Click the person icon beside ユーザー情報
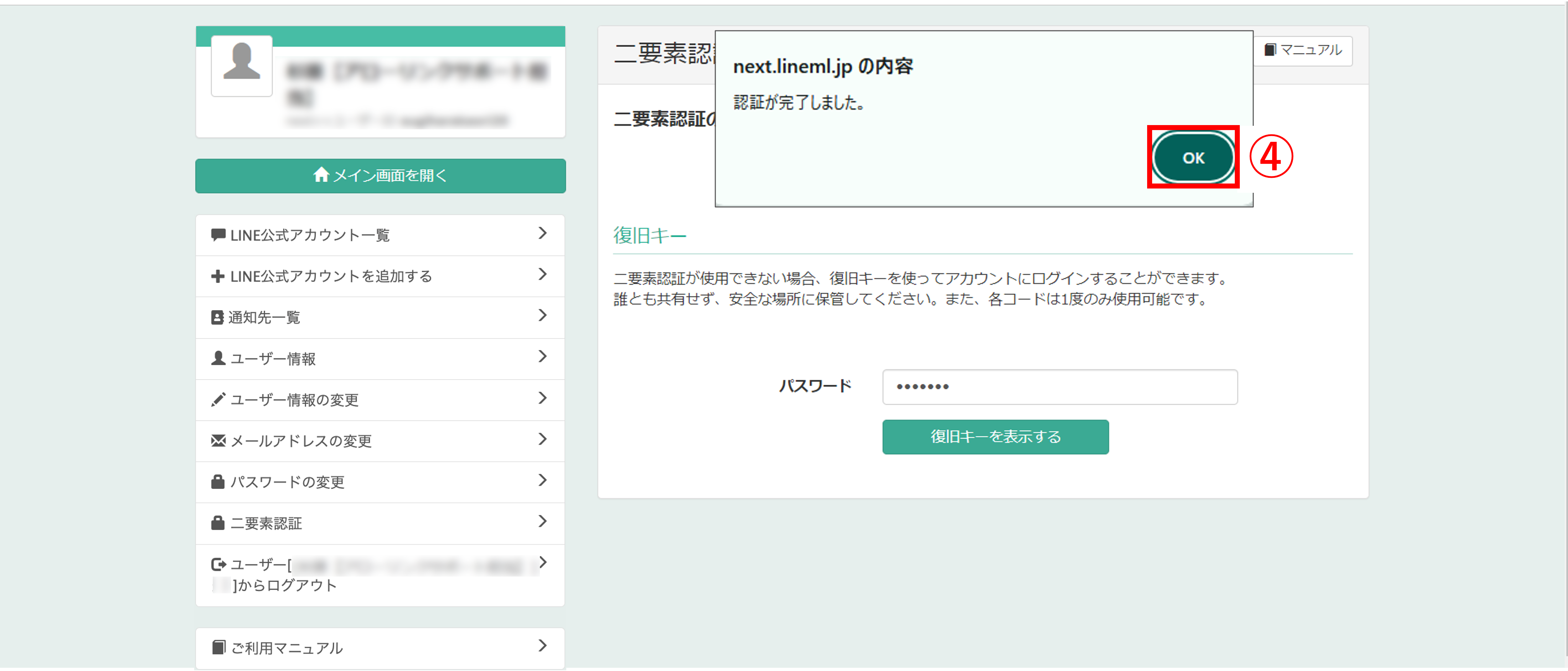 coord(218,358)
